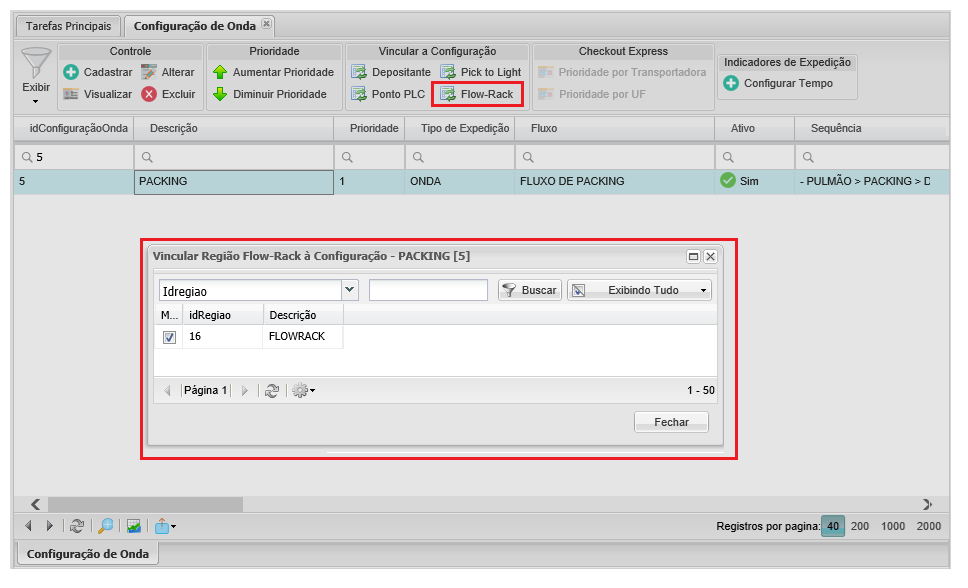Sort by the main grid Descrição column header
The height and width of the screenshot is (588, 968).
pyautogui.click(x=233, y=128)
